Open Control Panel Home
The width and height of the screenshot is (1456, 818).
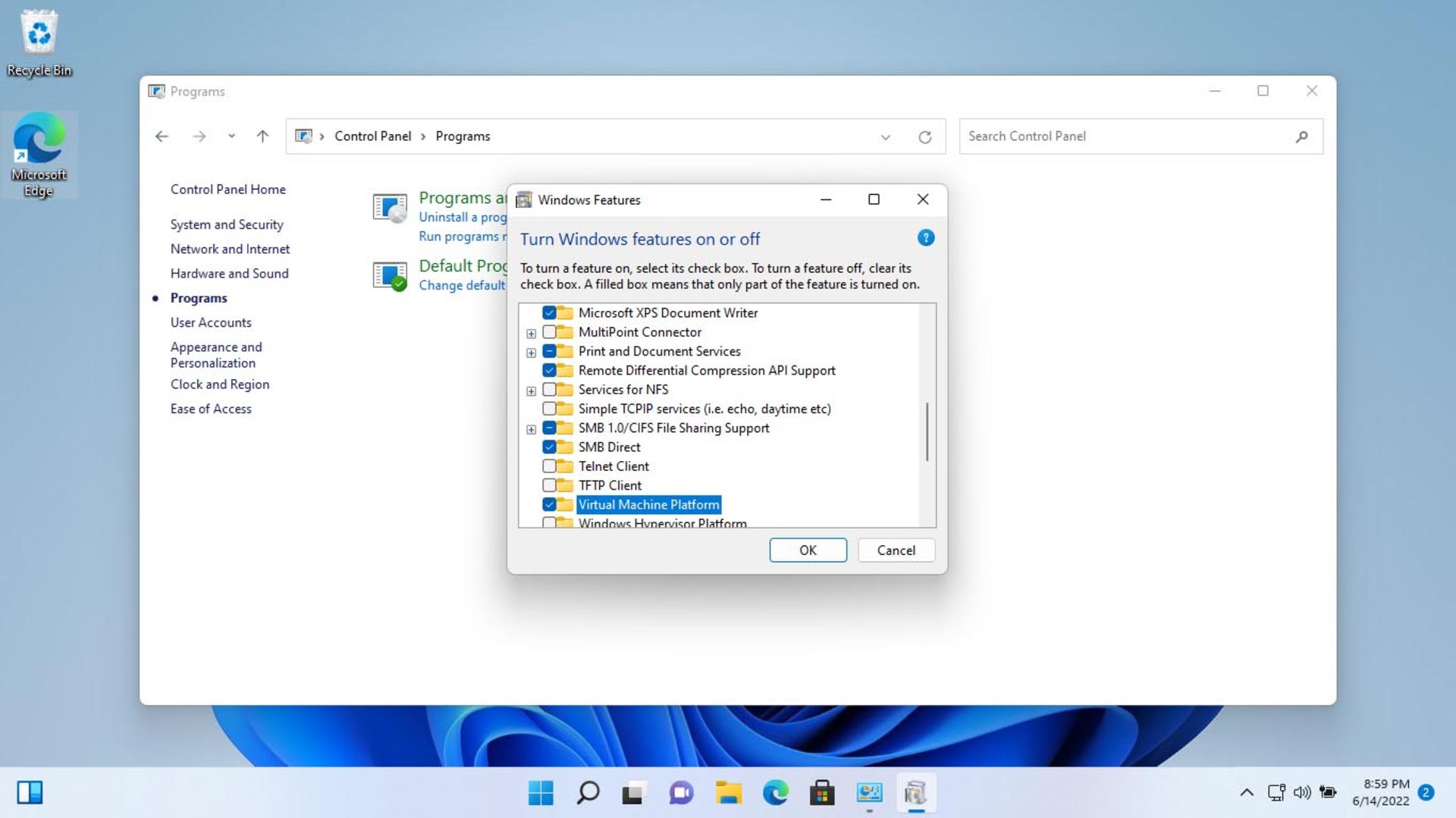227,190
